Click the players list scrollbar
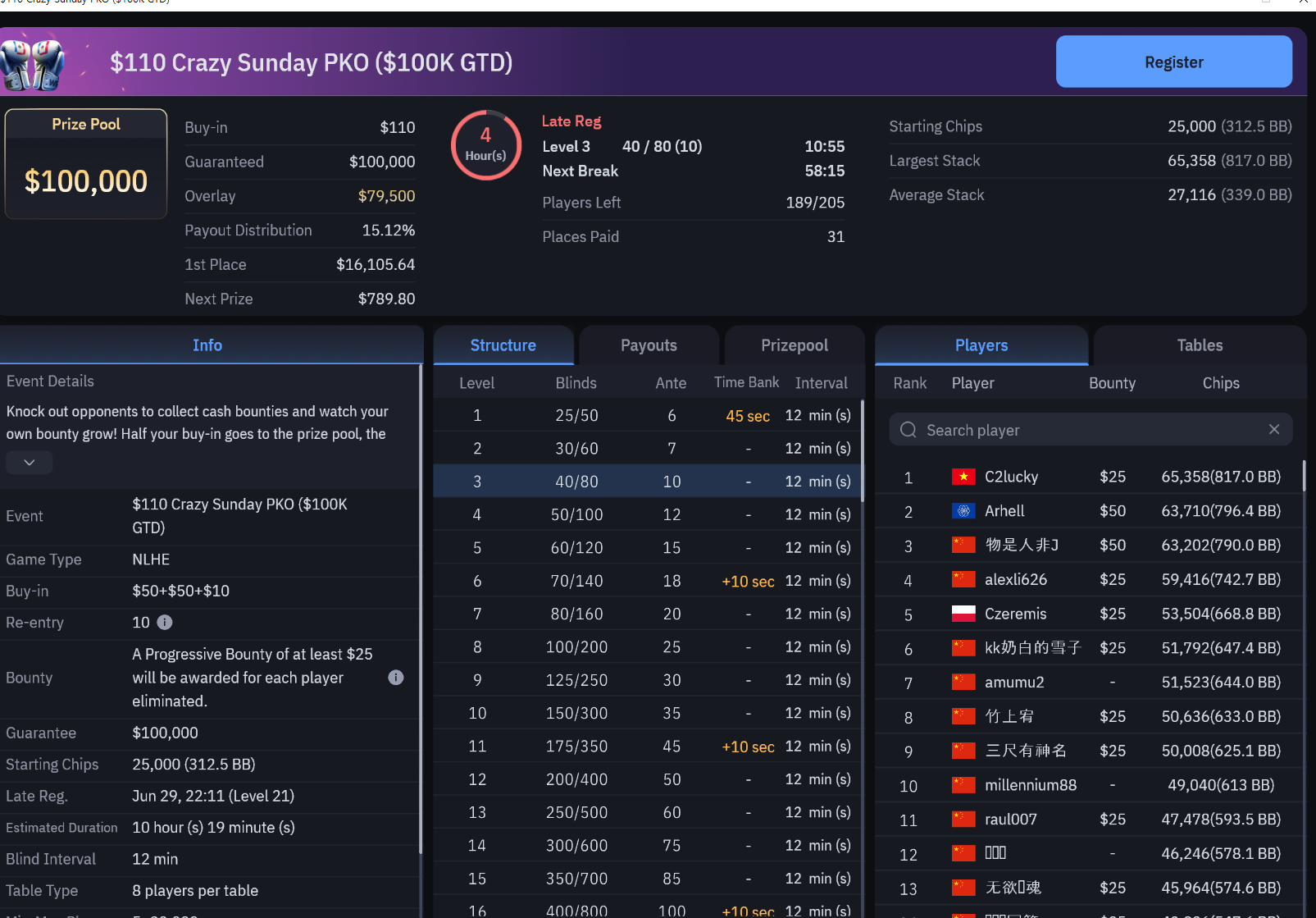This screenshot has width=1316, height=918. point(1304,476)
